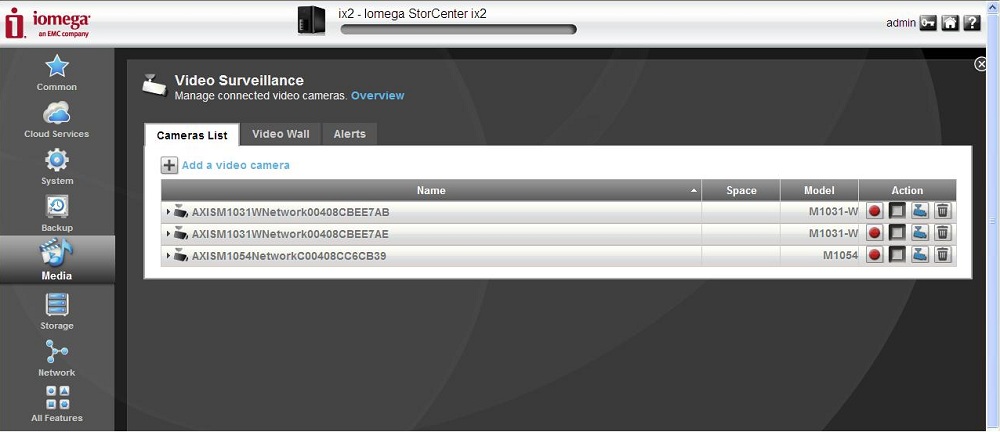Open the System settings section

click(57, 167)
